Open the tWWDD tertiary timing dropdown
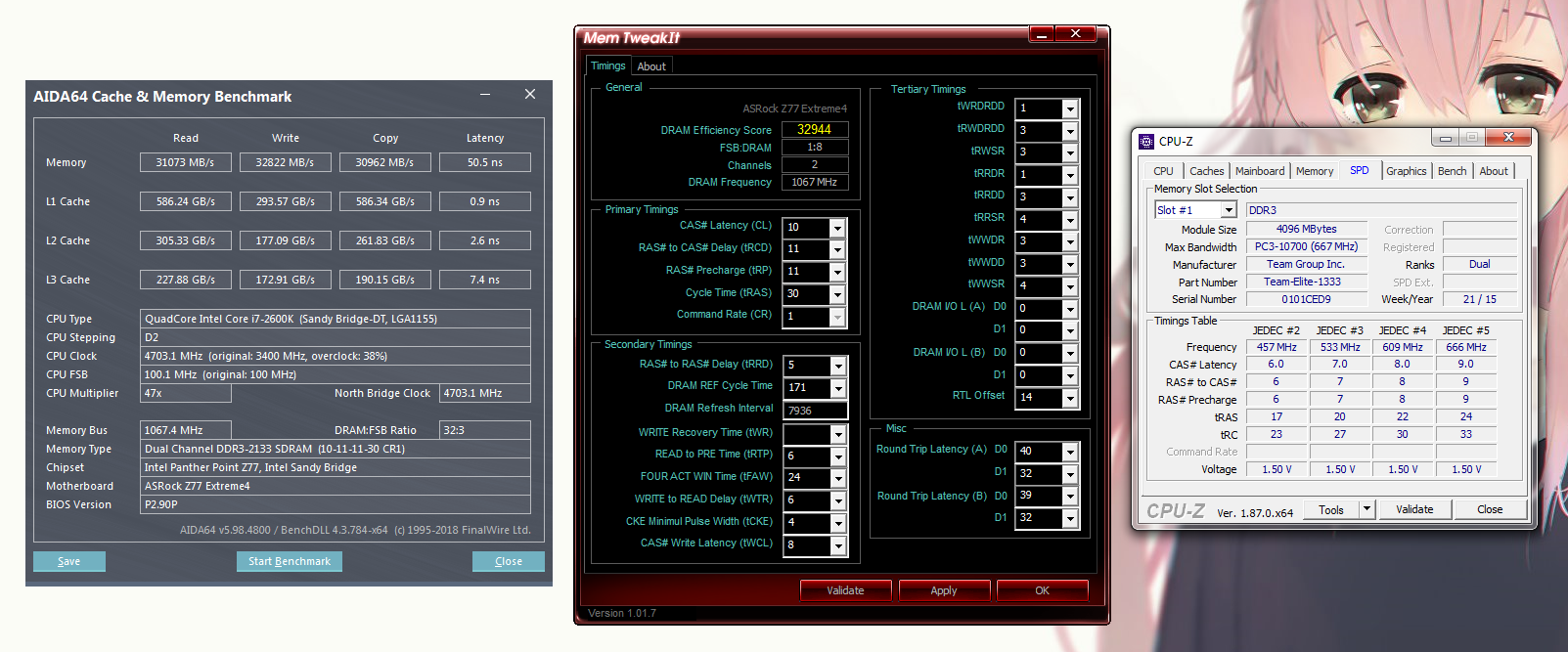This screenshot has height=652, width=1568. pyautogui.click(x=1070, y=264)
